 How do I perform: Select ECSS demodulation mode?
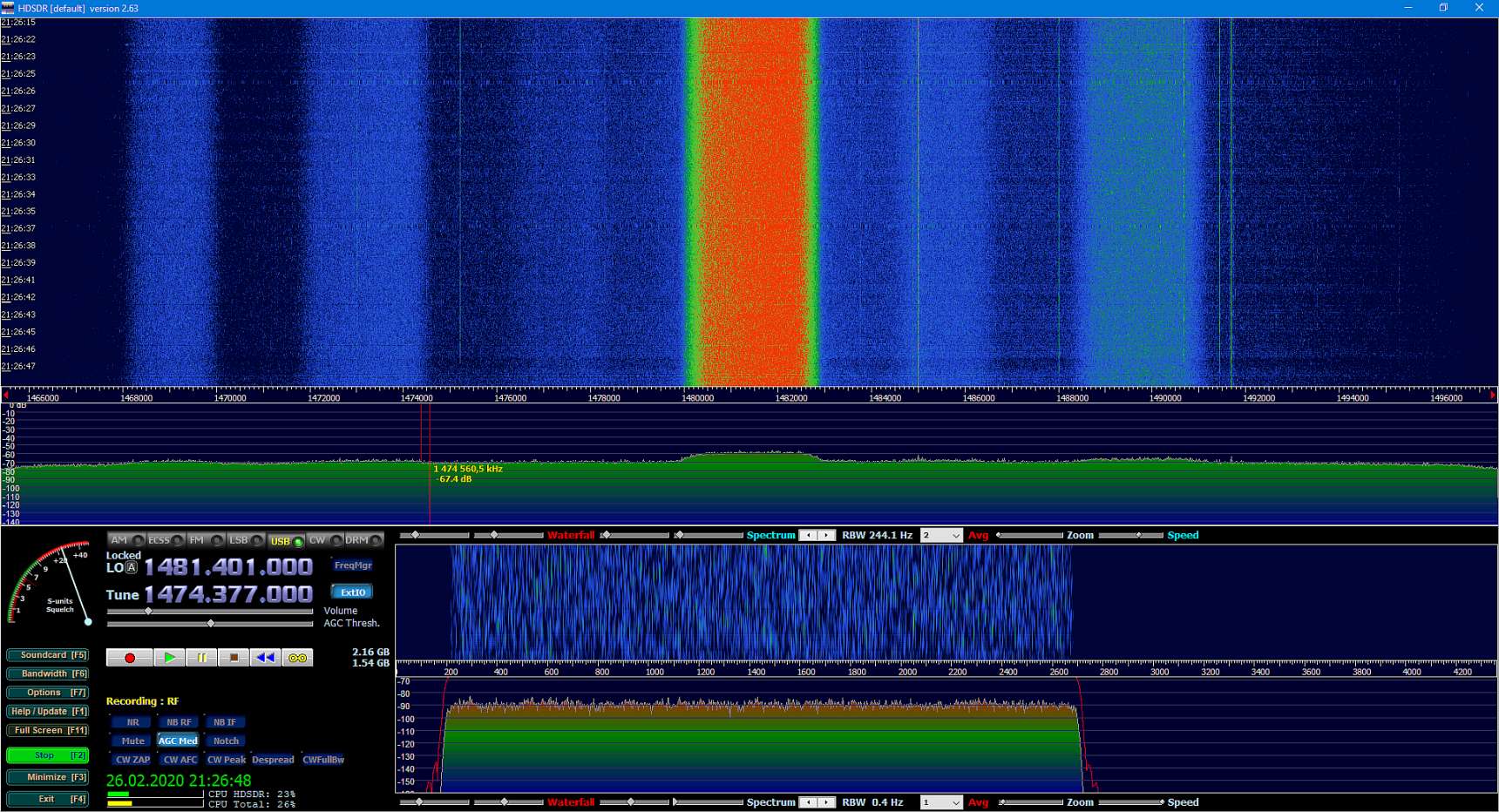point(166,540)
